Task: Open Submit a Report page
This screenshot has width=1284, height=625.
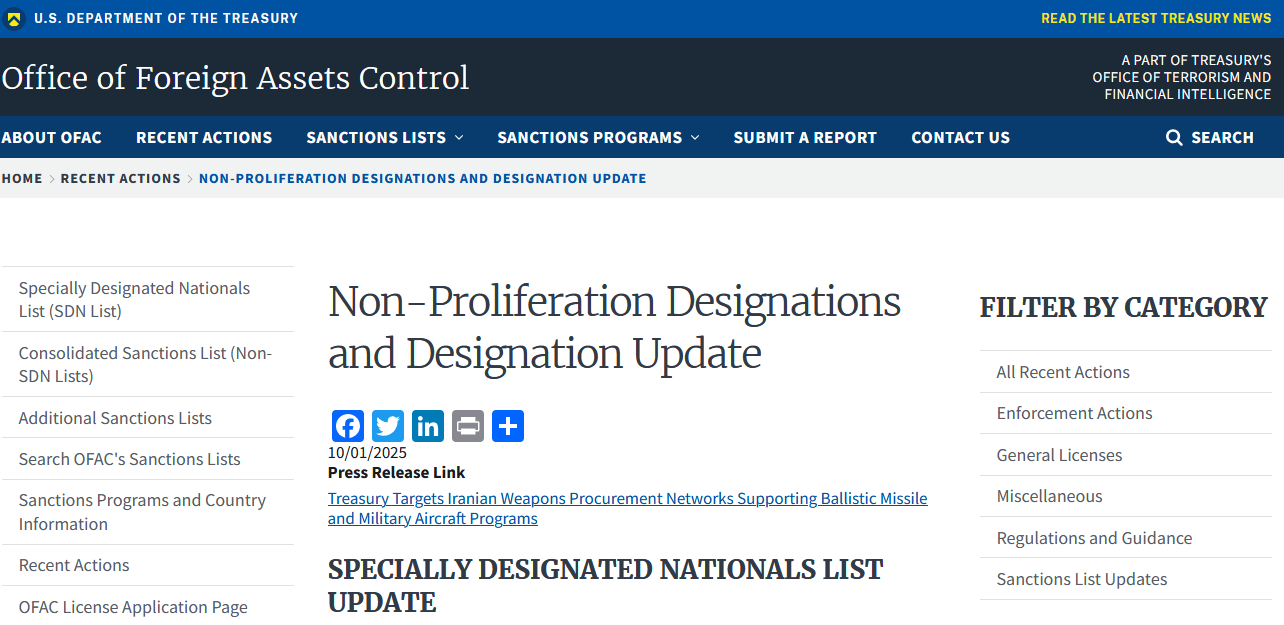Action: point(805,138)
